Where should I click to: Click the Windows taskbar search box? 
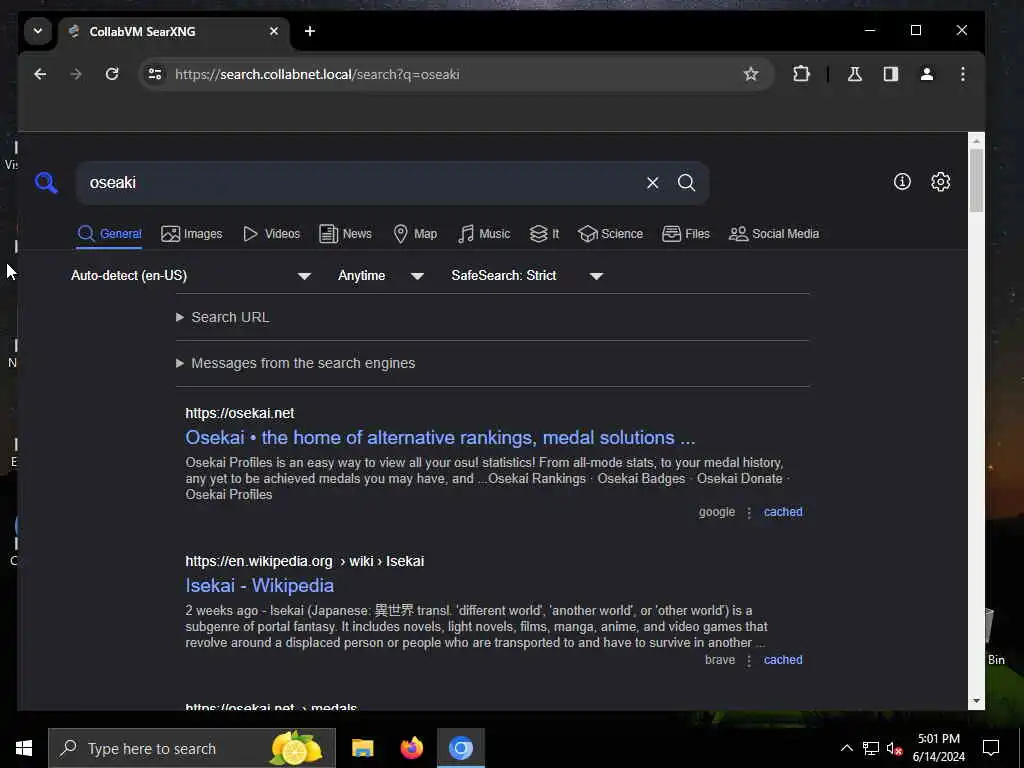pos(191,748)
